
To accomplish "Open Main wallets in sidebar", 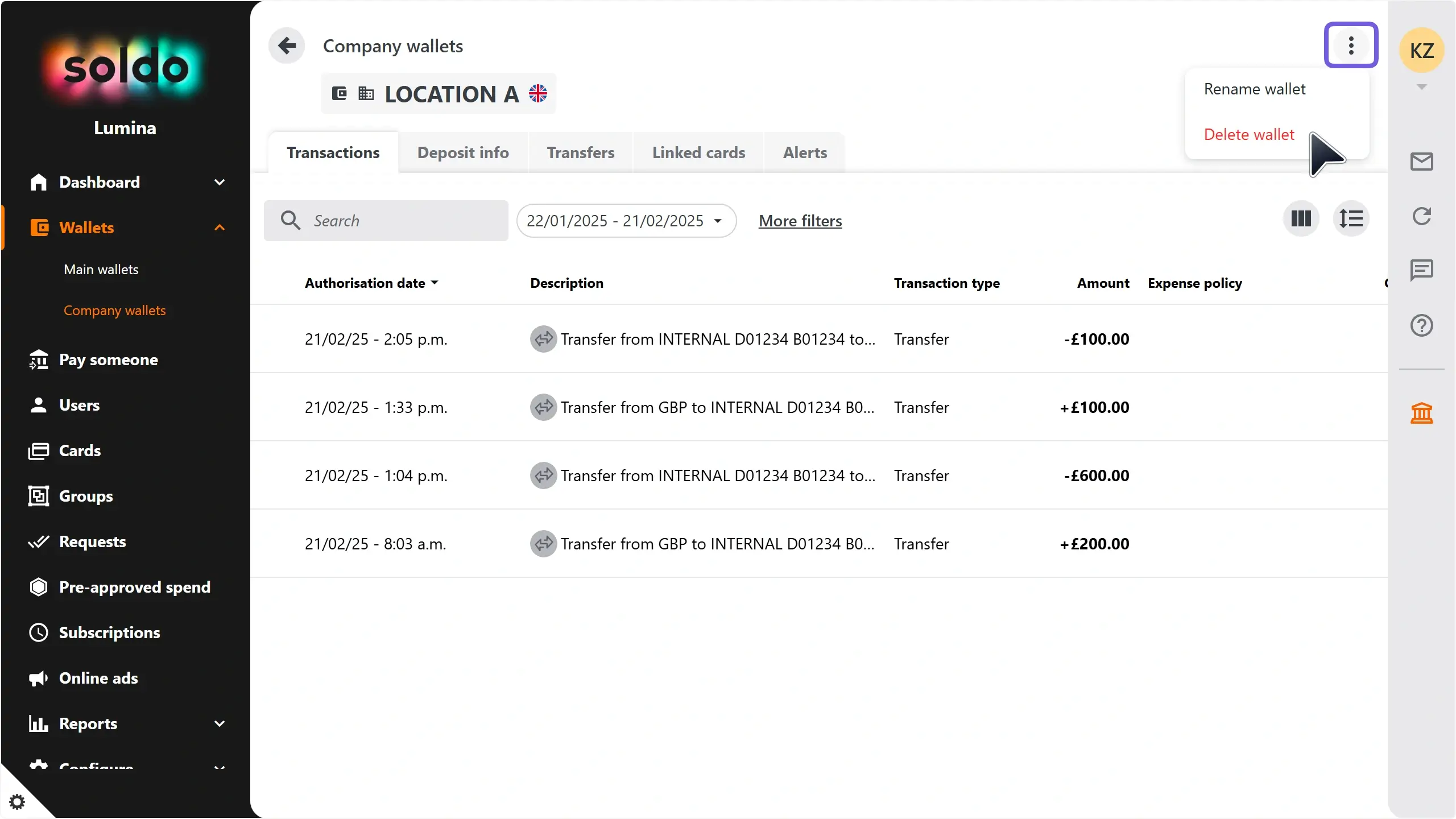I will pyautogui.click(x=101, y=270).
